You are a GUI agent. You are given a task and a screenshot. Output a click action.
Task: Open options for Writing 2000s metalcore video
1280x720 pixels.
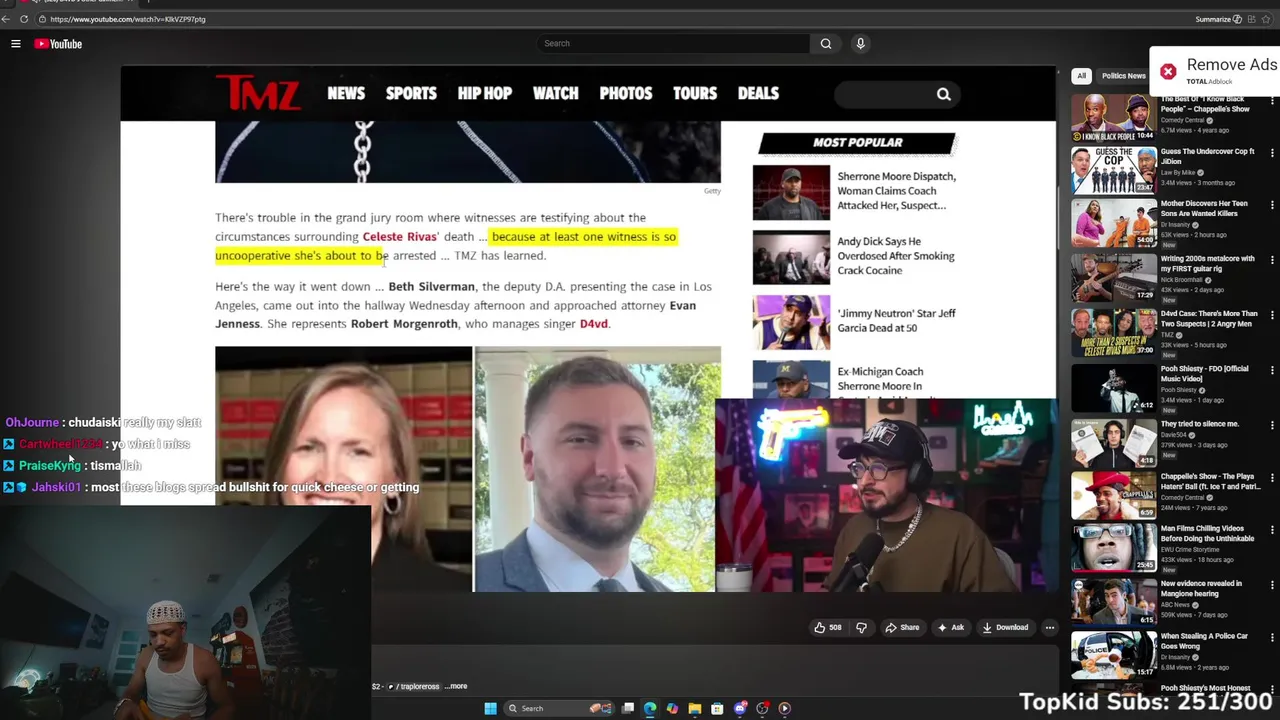pyautogui.click(x=1272, y=261)
